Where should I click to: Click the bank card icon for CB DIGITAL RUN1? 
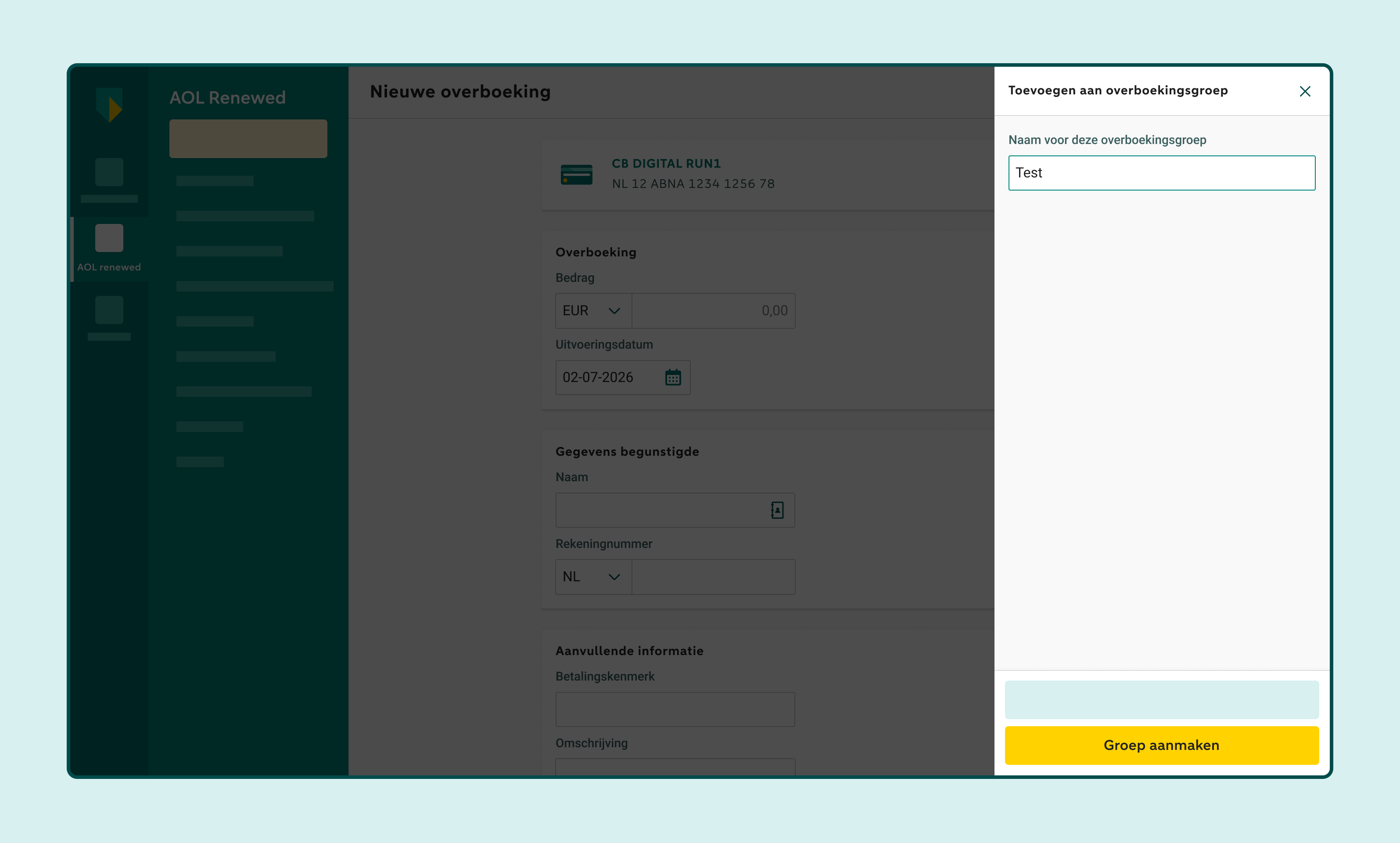[x=576, y=174]
